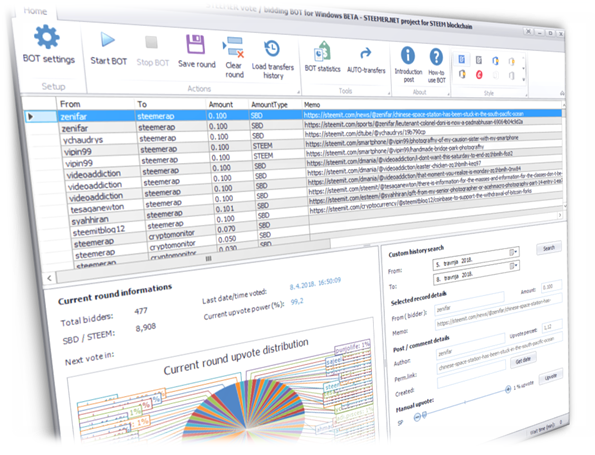Select the syahhiran row
The width and height of the screenshot is (595, 455).
tap(90, 220)
